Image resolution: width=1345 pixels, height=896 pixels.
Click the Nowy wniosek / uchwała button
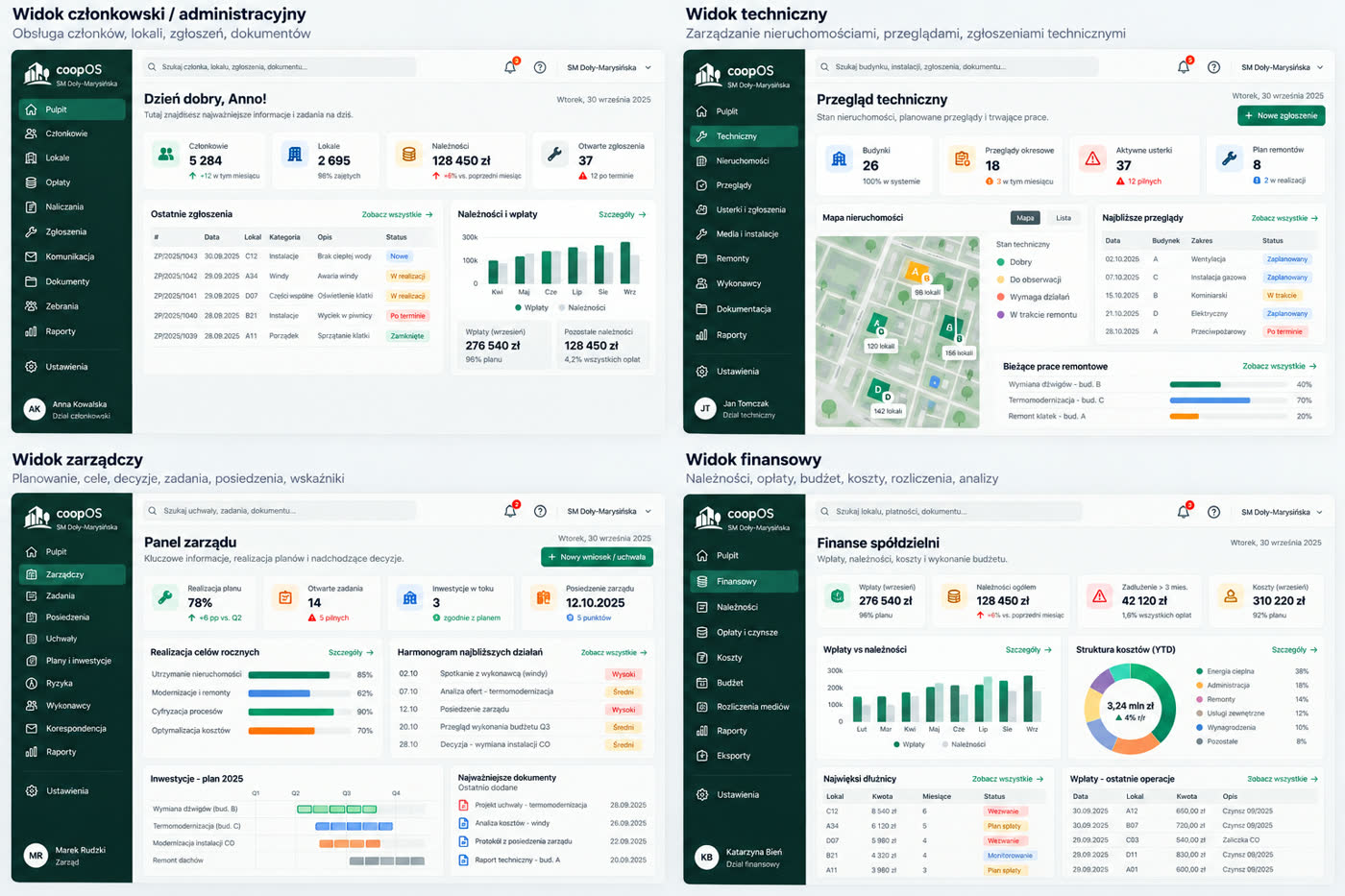click(597, 557)
